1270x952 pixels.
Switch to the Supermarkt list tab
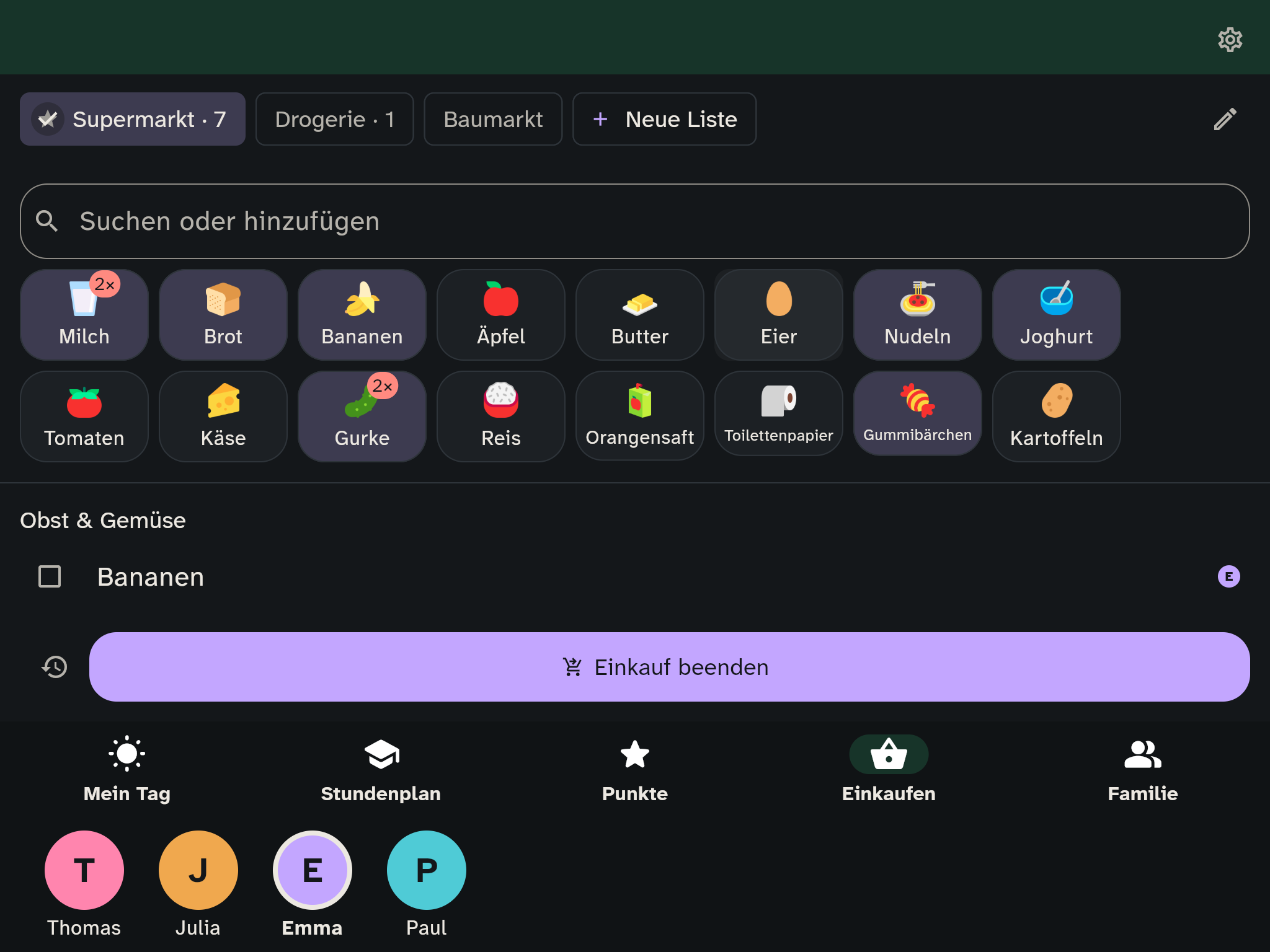133,119
